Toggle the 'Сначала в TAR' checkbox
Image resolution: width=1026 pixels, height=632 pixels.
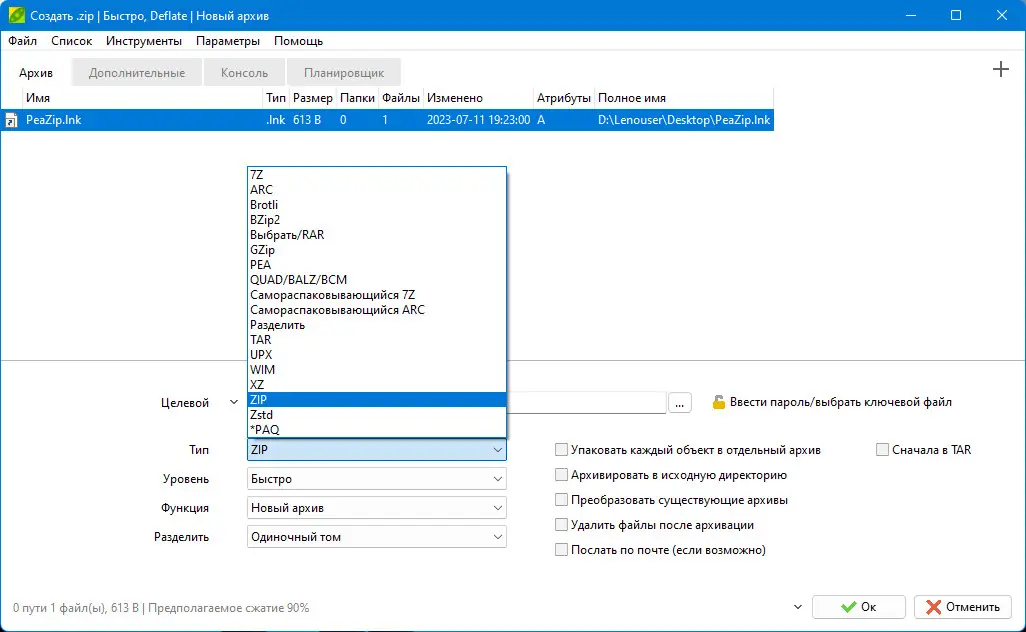(x=882, y=449)
